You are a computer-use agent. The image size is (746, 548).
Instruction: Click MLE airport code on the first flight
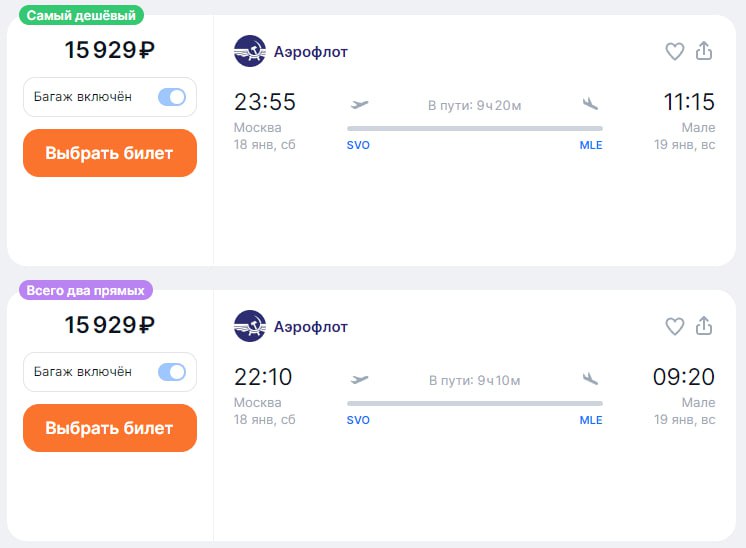[591, 145]
